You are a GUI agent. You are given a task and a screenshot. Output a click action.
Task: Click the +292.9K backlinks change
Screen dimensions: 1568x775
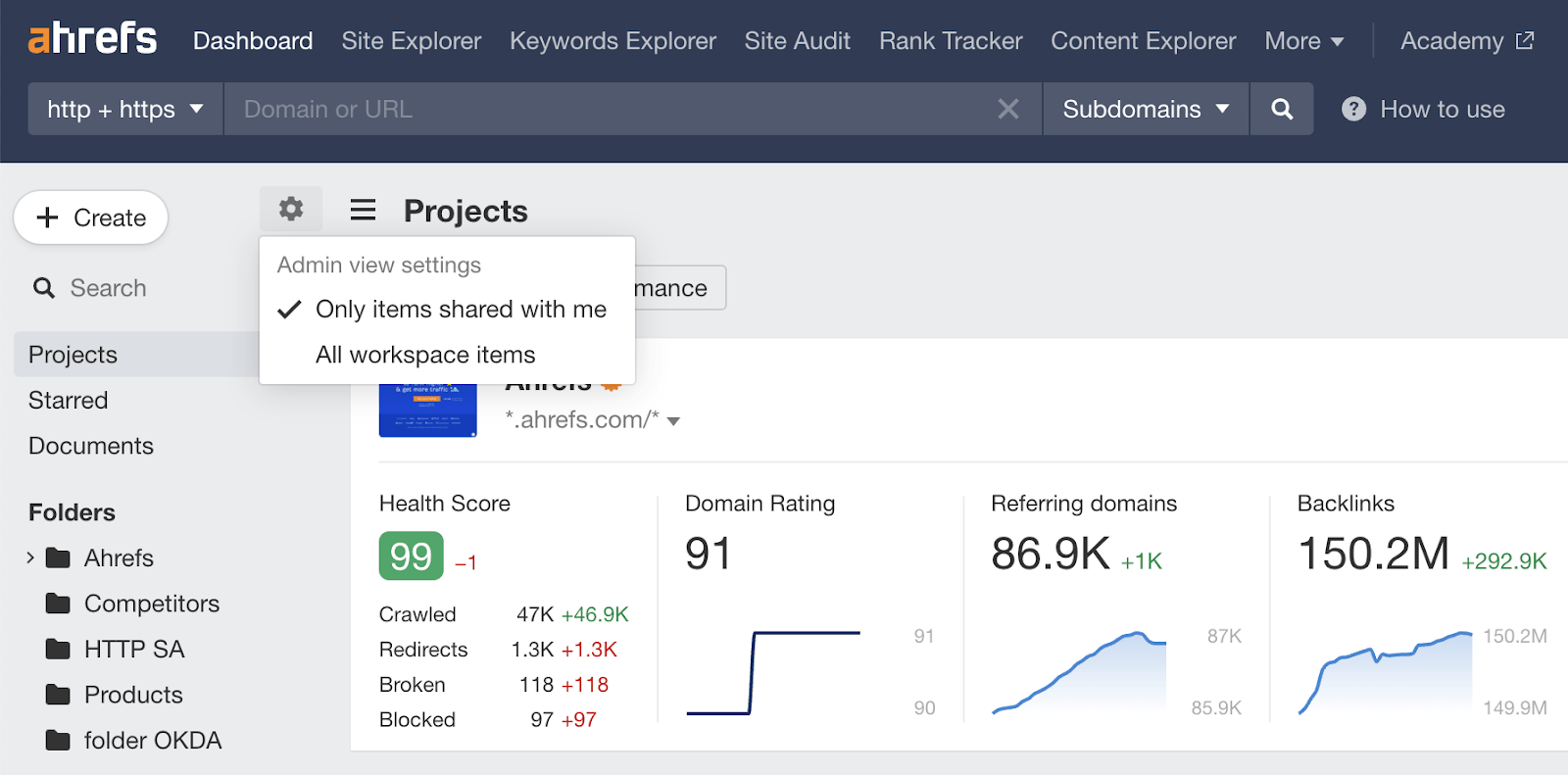1503,561
